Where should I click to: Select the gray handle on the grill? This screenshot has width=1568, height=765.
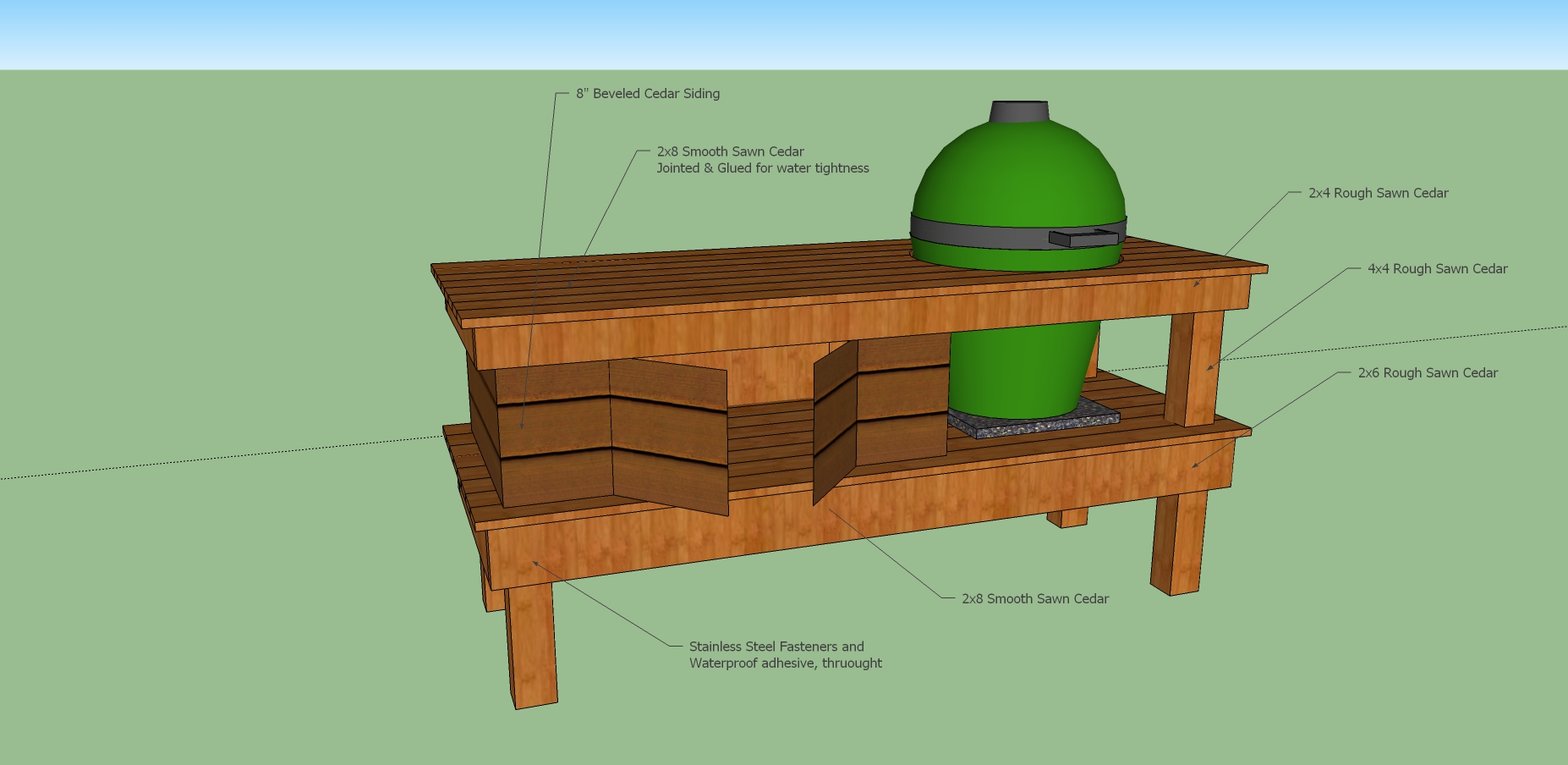(x=1083, y=238)
